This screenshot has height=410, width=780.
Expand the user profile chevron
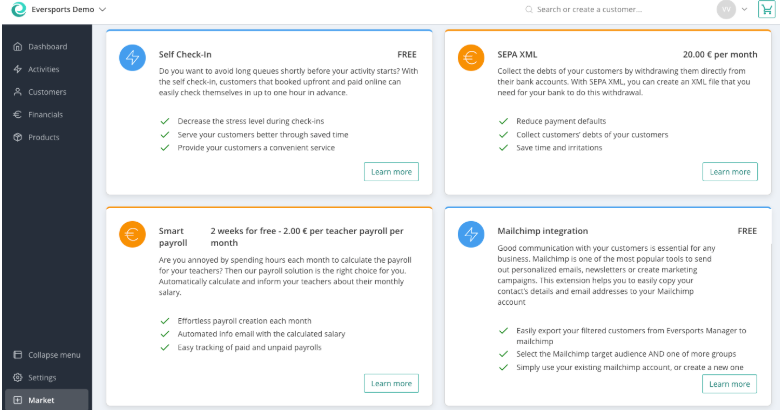744,9
